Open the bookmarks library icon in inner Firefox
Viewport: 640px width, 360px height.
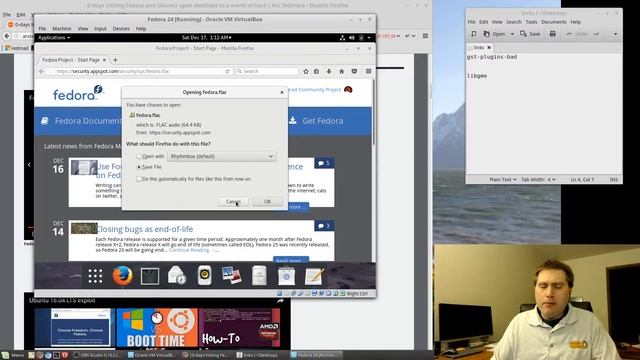coord(316,71)
